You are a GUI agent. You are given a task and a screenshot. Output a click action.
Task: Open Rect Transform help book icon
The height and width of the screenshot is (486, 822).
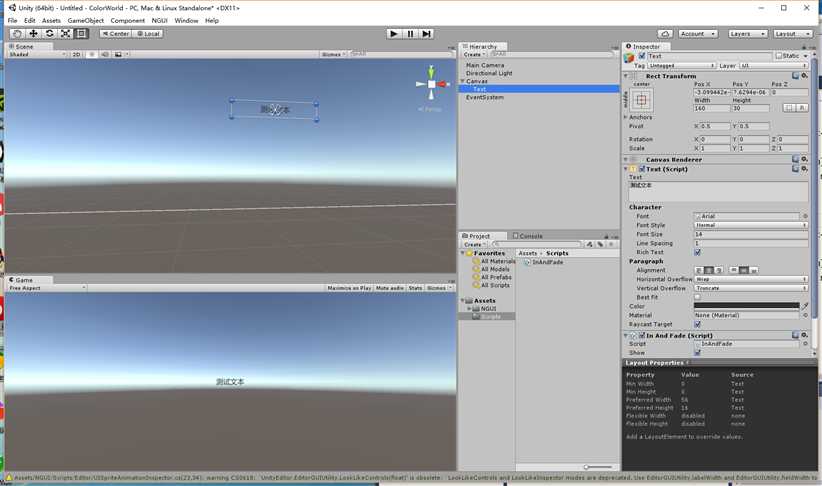(796, 76)
